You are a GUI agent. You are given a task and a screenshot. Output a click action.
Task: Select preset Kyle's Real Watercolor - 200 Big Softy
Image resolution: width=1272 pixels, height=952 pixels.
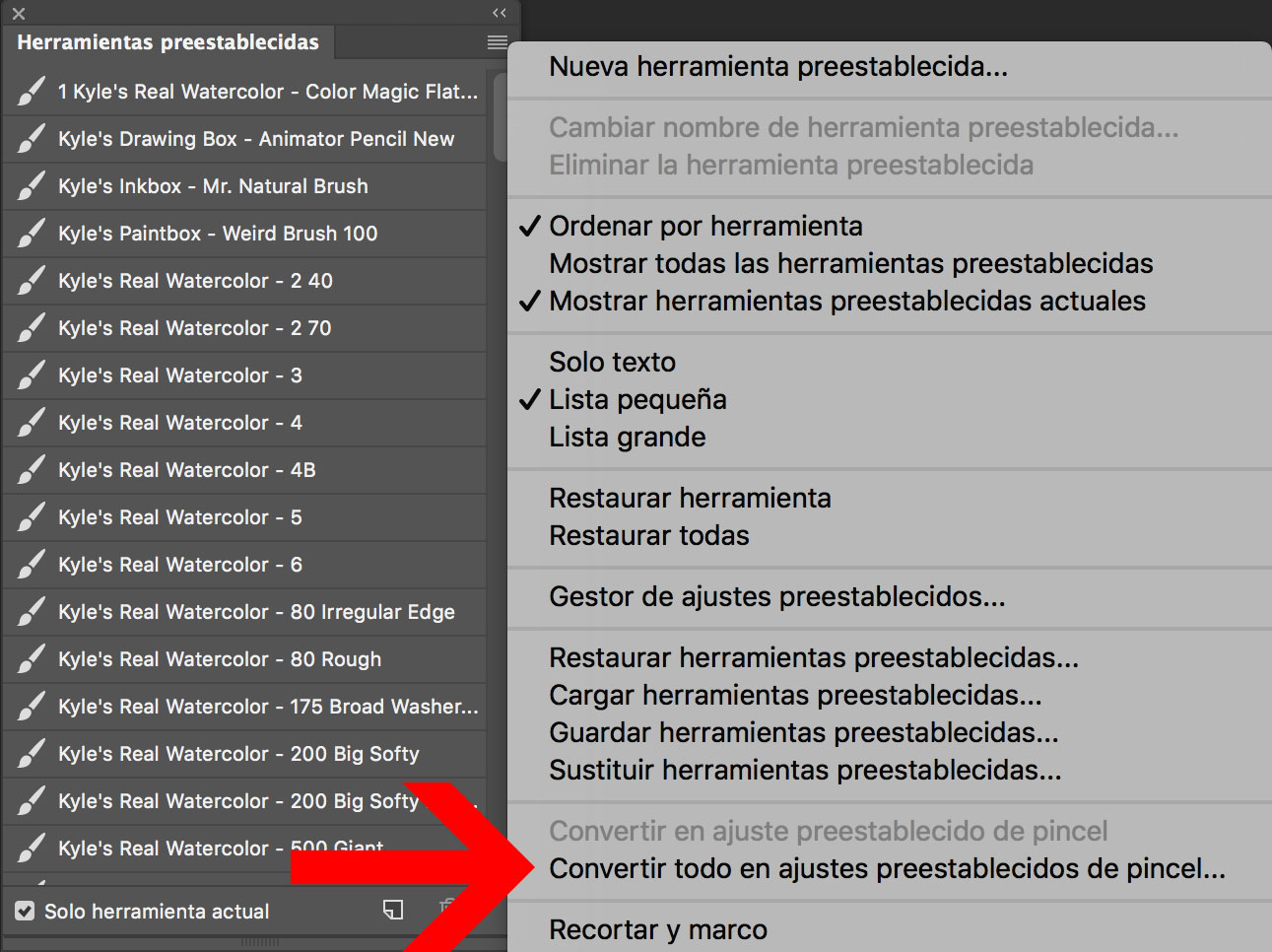coord(244,754)
